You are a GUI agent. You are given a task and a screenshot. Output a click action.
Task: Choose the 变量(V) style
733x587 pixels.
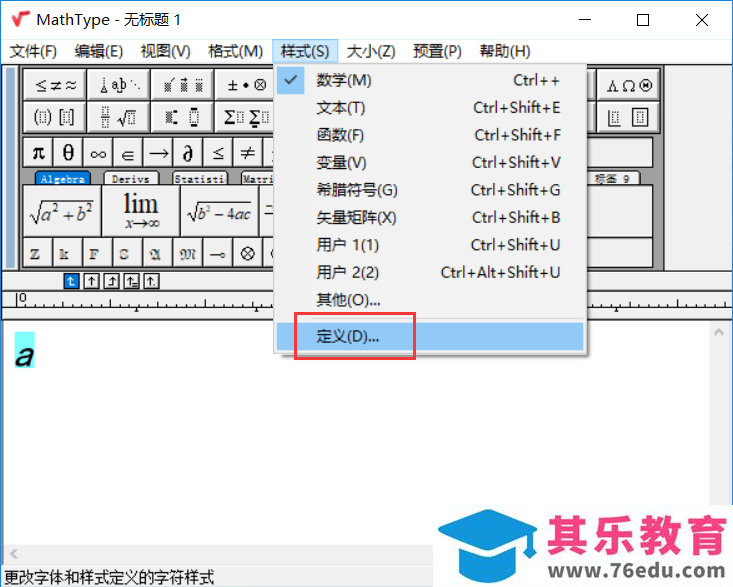tap(430, 163)
